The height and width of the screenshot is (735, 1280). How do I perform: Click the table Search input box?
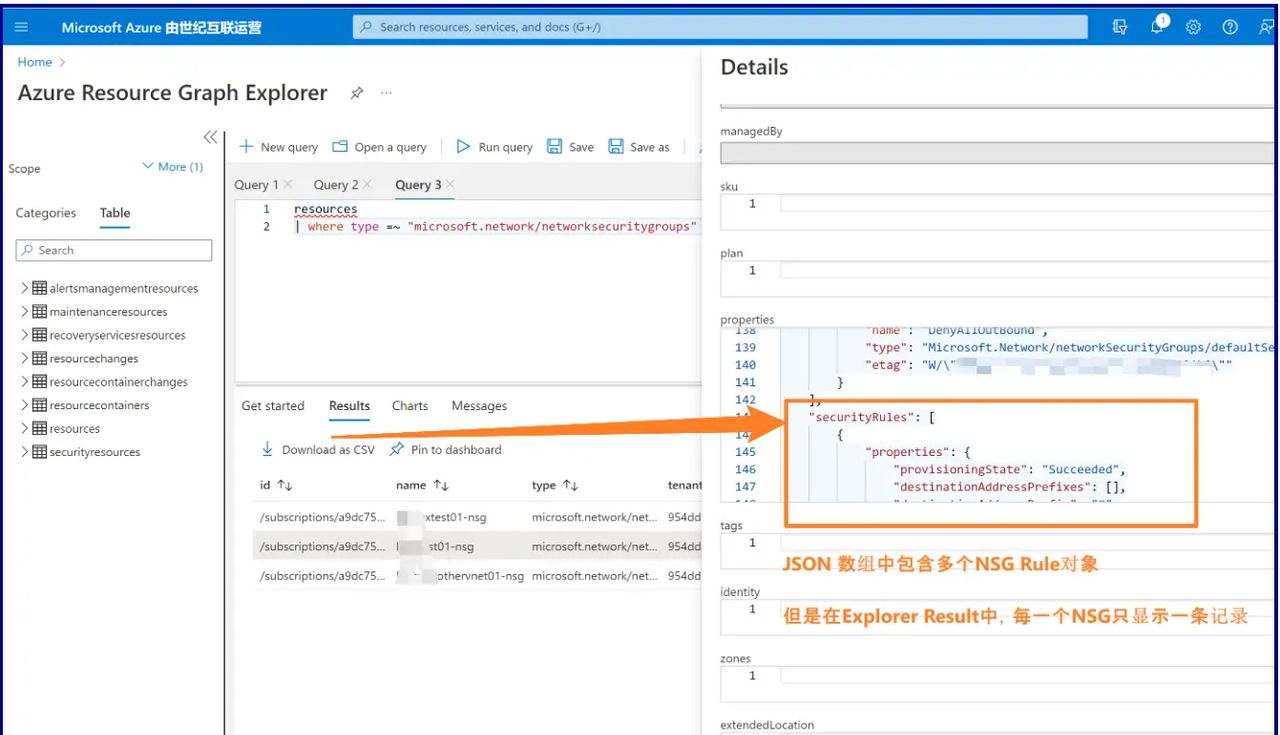click(114, 250)
